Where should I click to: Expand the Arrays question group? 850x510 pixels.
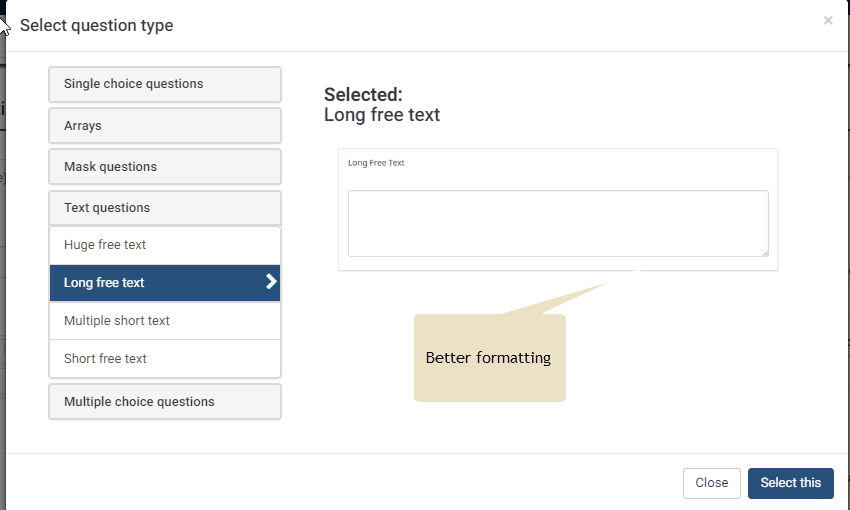pyautogui.click(x=164, y=126)
